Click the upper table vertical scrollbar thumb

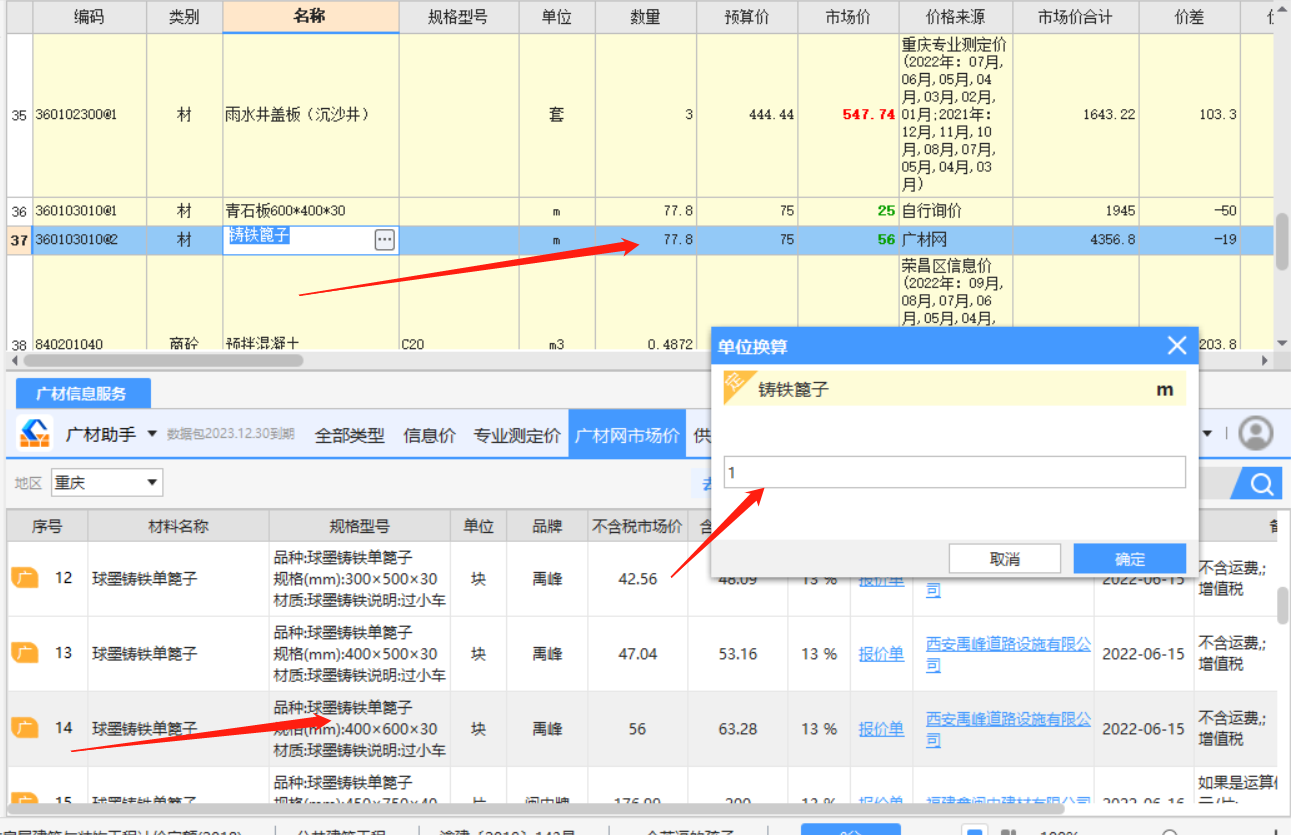pyautogui.click(x=1282, y=240)
